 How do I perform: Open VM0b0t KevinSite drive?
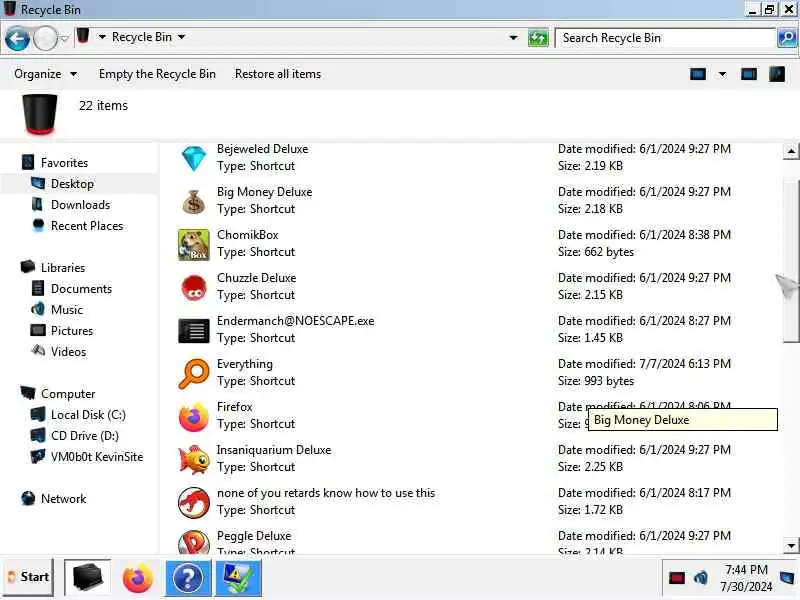click(x=97, y=457)
